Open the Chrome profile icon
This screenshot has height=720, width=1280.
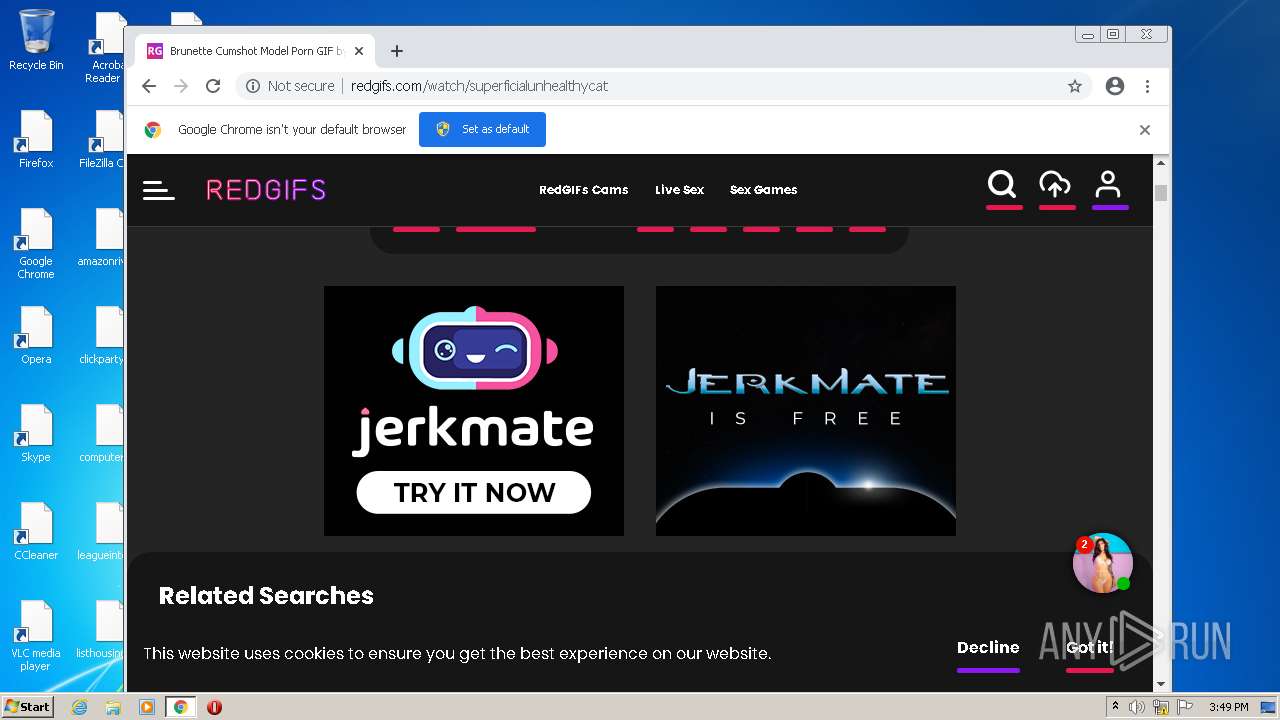tap(1115, 86)
